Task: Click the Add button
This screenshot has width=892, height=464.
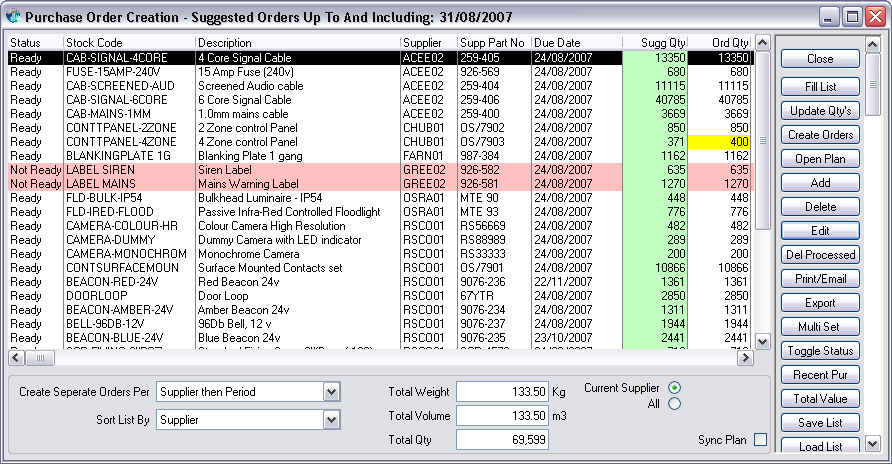Action: [820, 183]
